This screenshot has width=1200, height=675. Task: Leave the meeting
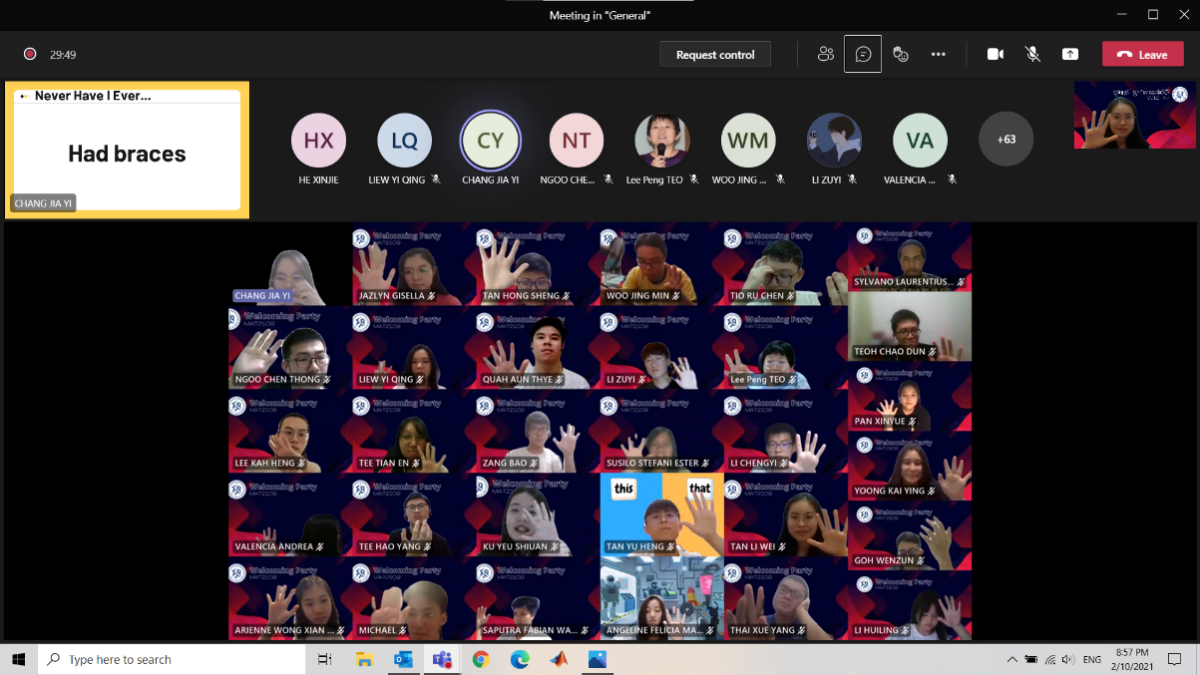[1142, 55]
